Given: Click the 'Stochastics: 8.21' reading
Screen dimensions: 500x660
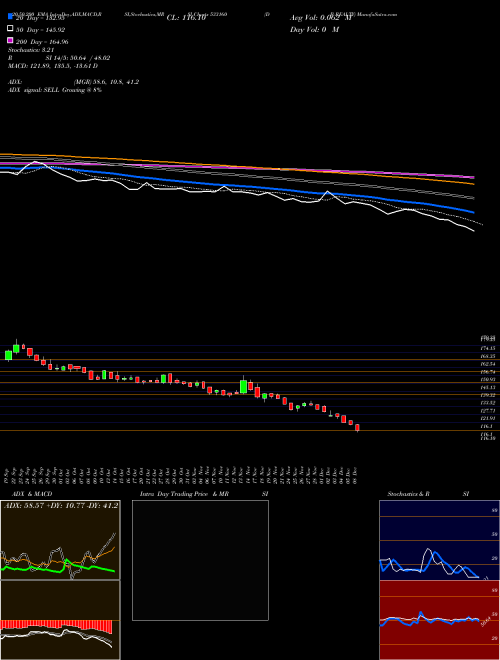Looking at the screenshot, I should point(31,50).
